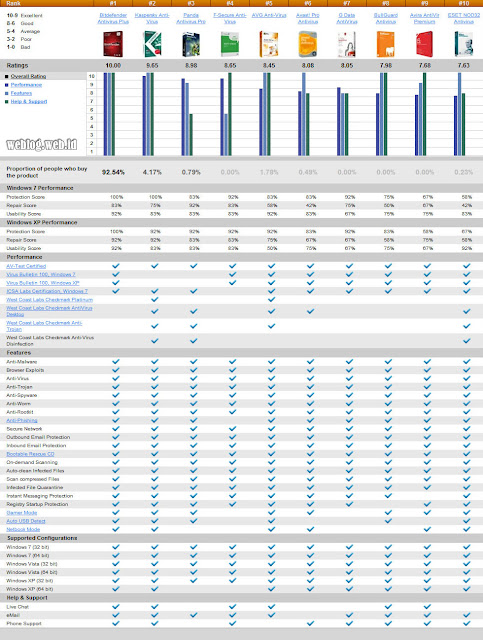Click Phone Support checkmark under rank #6
This screenshot has width=483, height=640.
pos(311,623)
